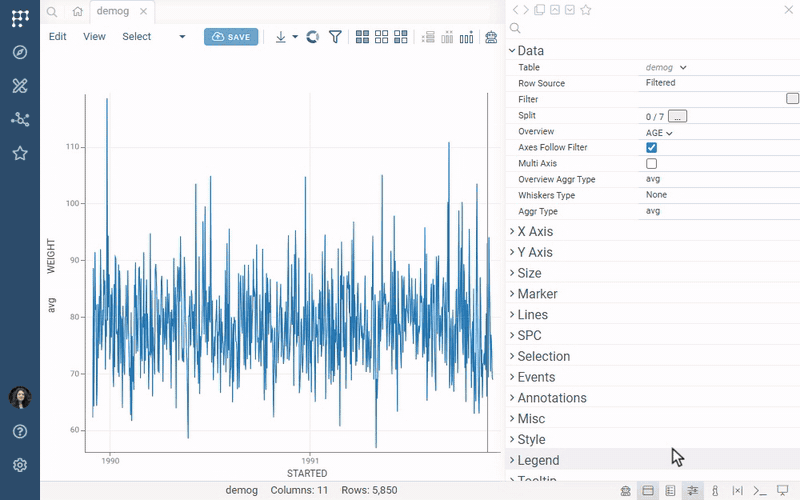Click the user avatar in sidebar
800x500 pixels.
(x=20, y=397)
